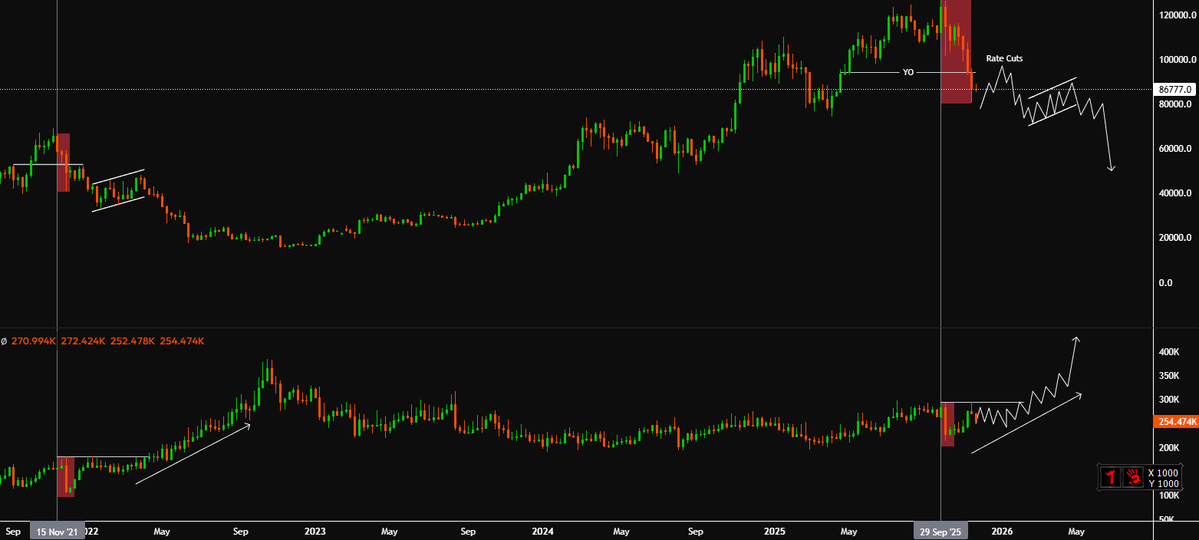Screen dimensions: 1199x540
Task: Click the 300K label on the lower axis
Action: 1169,399
